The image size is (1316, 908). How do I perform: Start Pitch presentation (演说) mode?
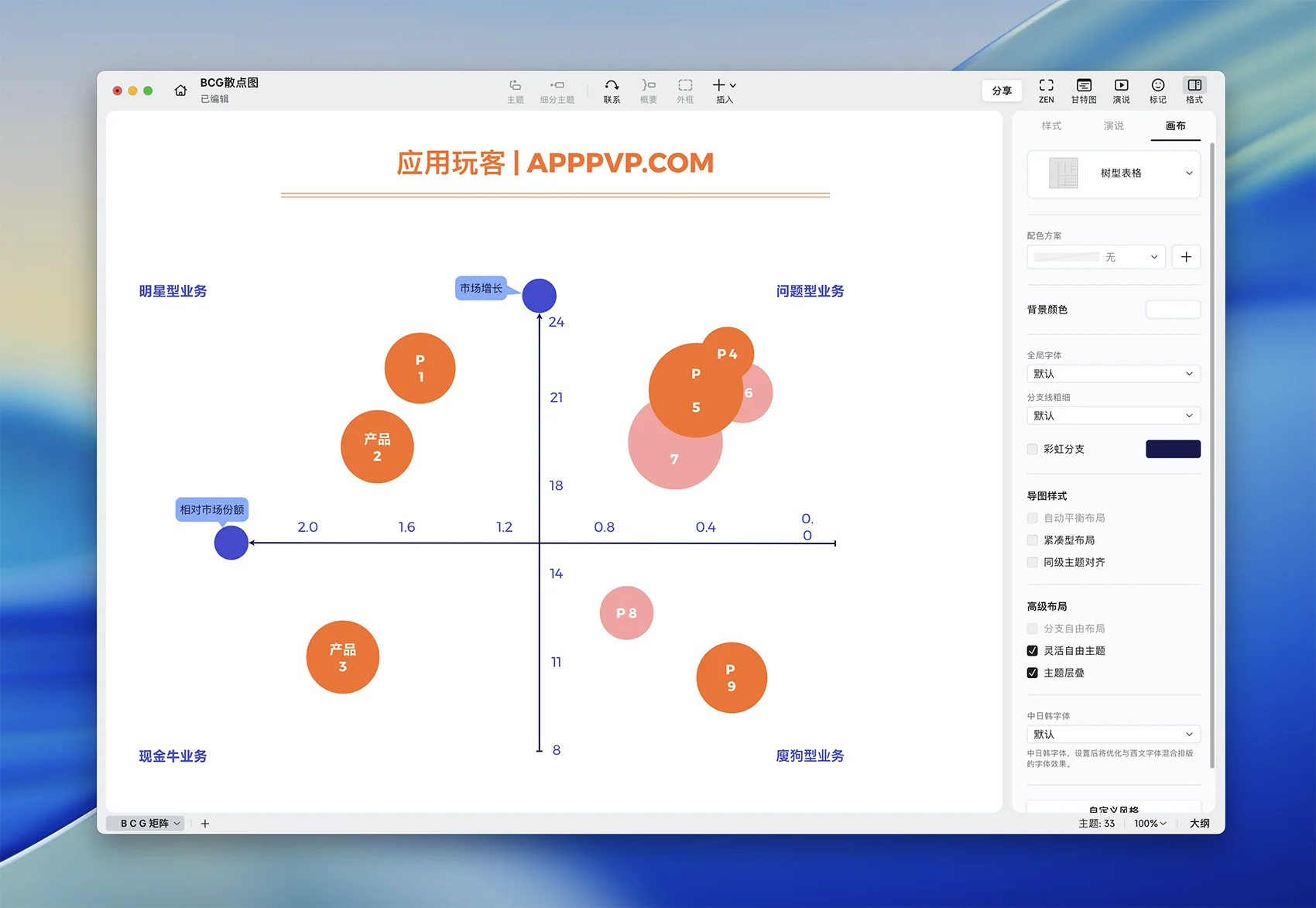pos(1121,90)
